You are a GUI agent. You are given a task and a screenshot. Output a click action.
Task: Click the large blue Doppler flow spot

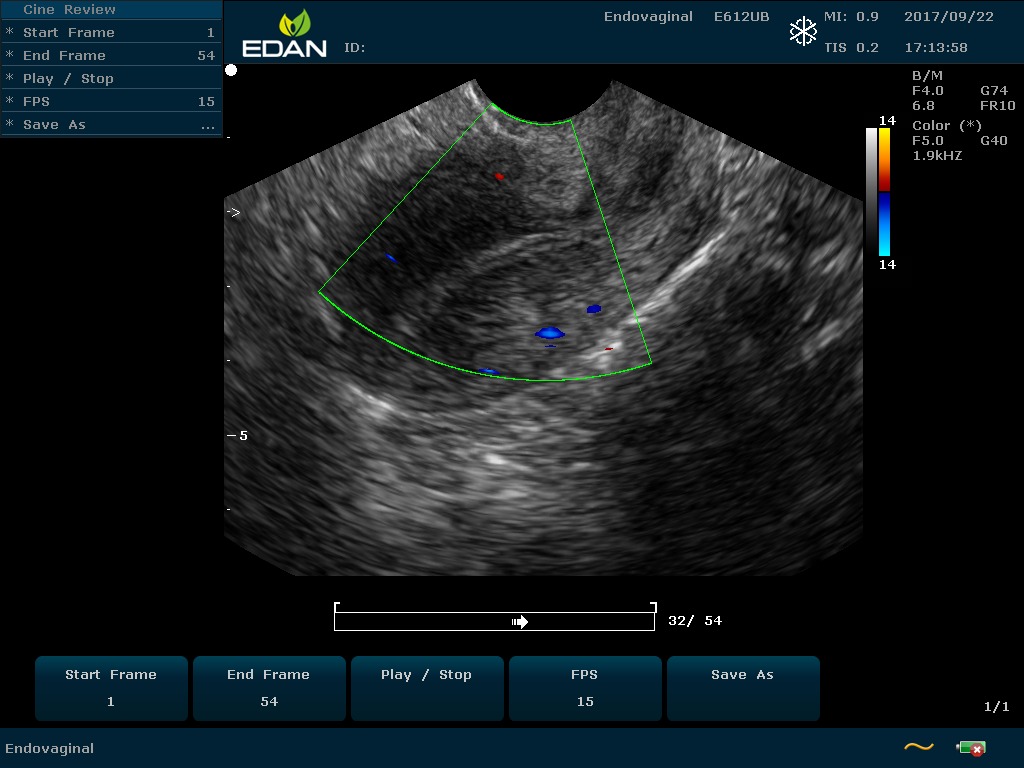(549, 332)
